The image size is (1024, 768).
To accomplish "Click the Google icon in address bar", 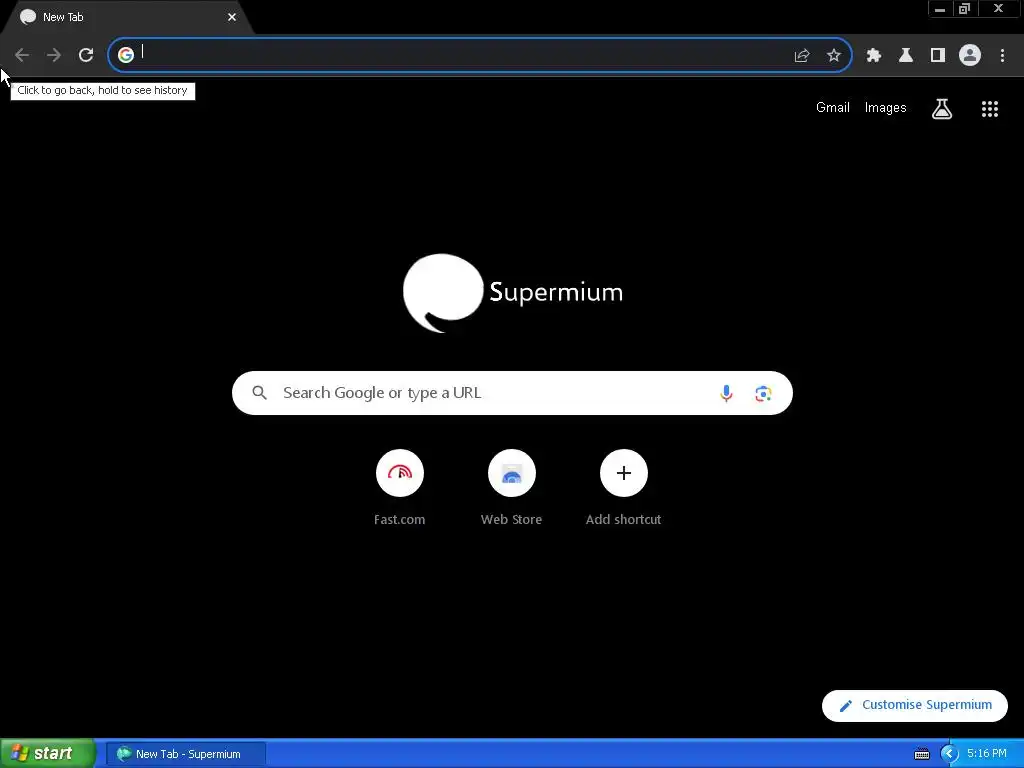I will (126, 55).
